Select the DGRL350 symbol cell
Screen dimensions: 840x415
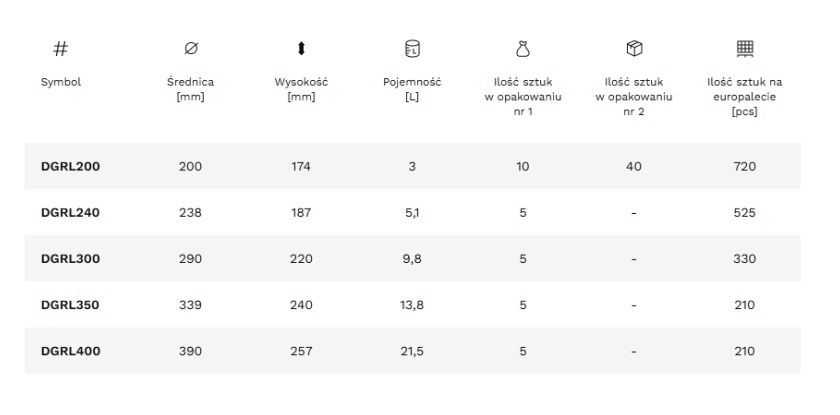tap(70, 305)
